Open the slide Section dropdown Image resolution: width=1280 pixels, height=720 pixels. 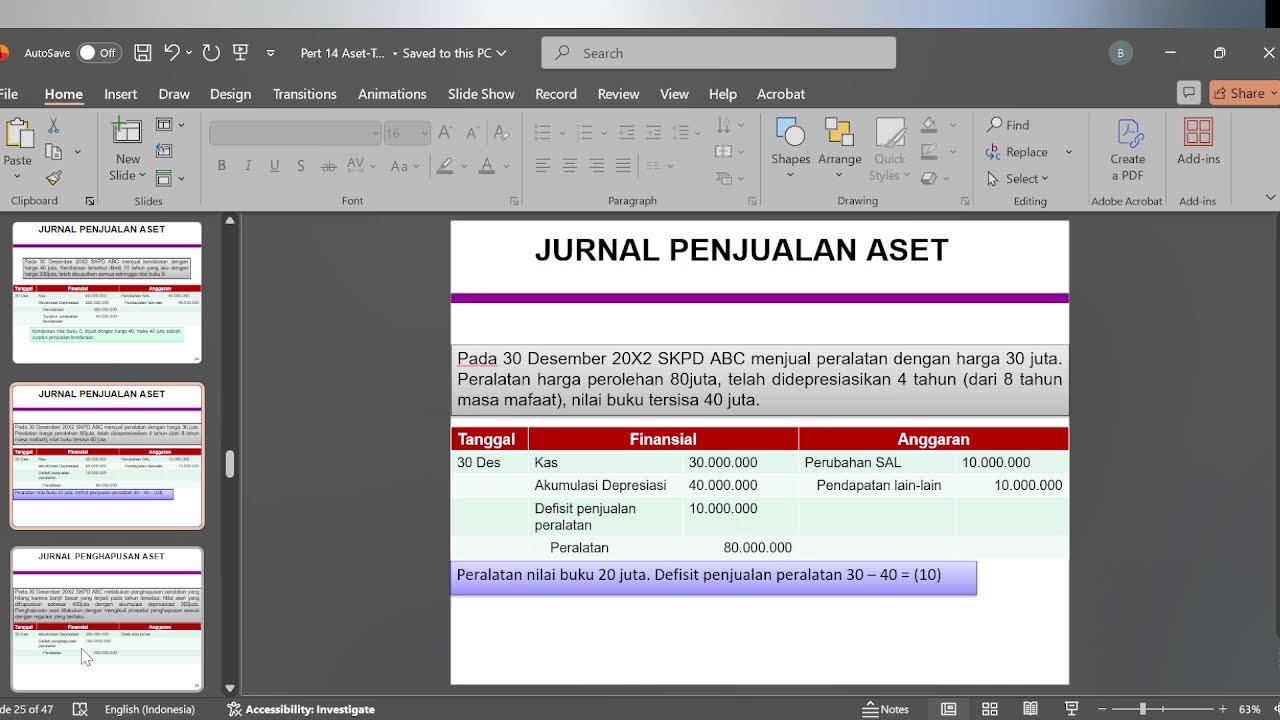click(x=171, y=178)
